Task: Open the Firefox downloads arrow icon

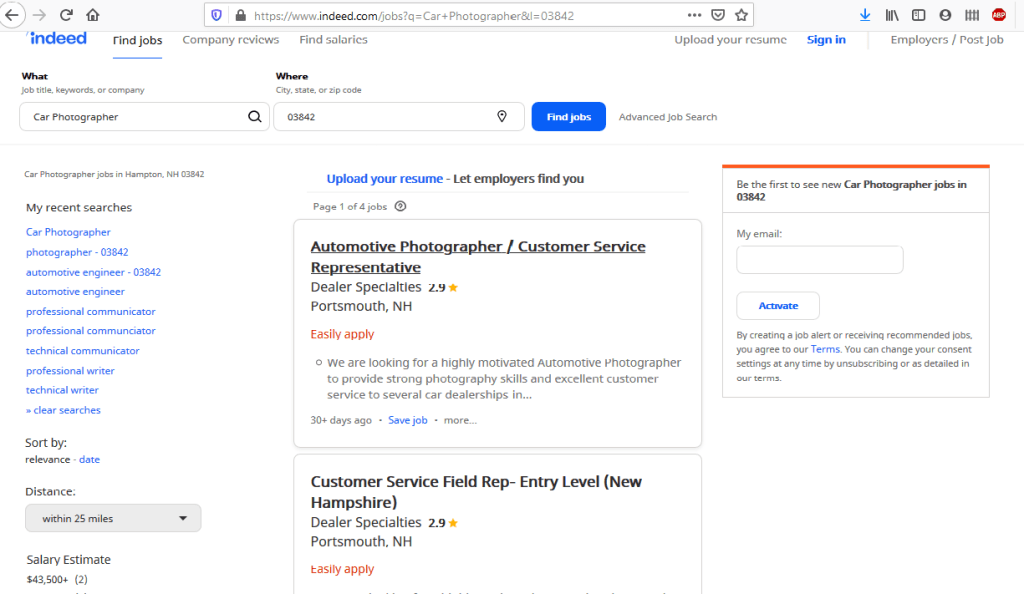Action: pos(865,15)
